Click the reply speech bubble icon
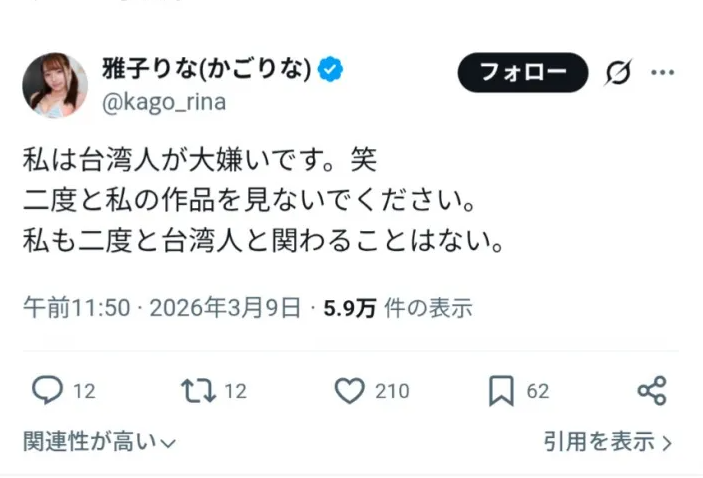The image size is (703, 478). (x=47, y=391)
